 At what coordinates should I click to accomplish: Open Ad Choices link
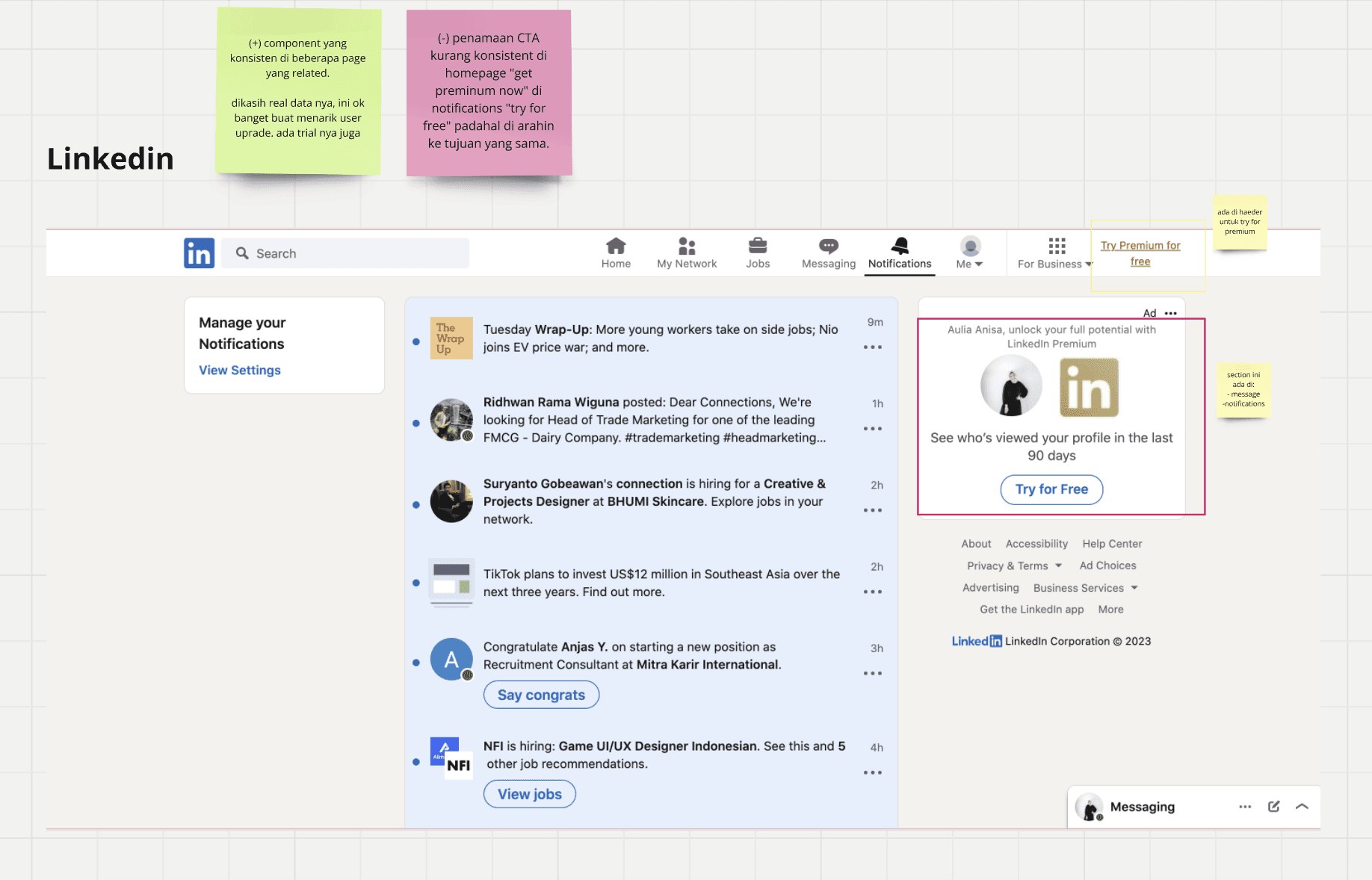[1107, 566]
